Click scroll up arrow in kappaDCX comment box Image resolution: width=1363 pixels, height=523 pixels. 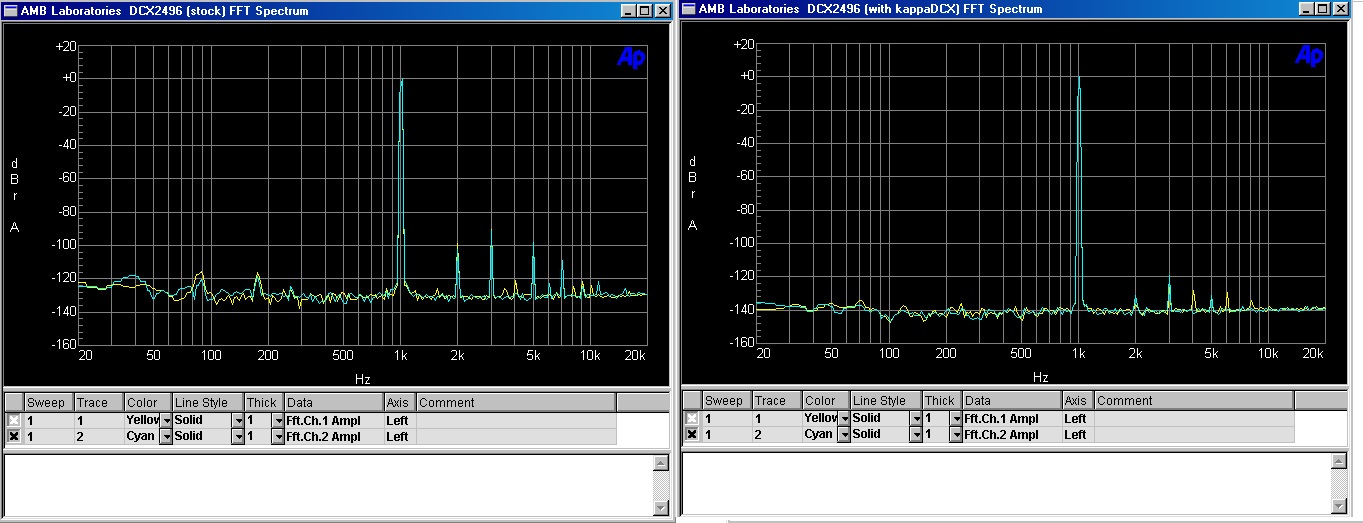tap(1339, 462)
